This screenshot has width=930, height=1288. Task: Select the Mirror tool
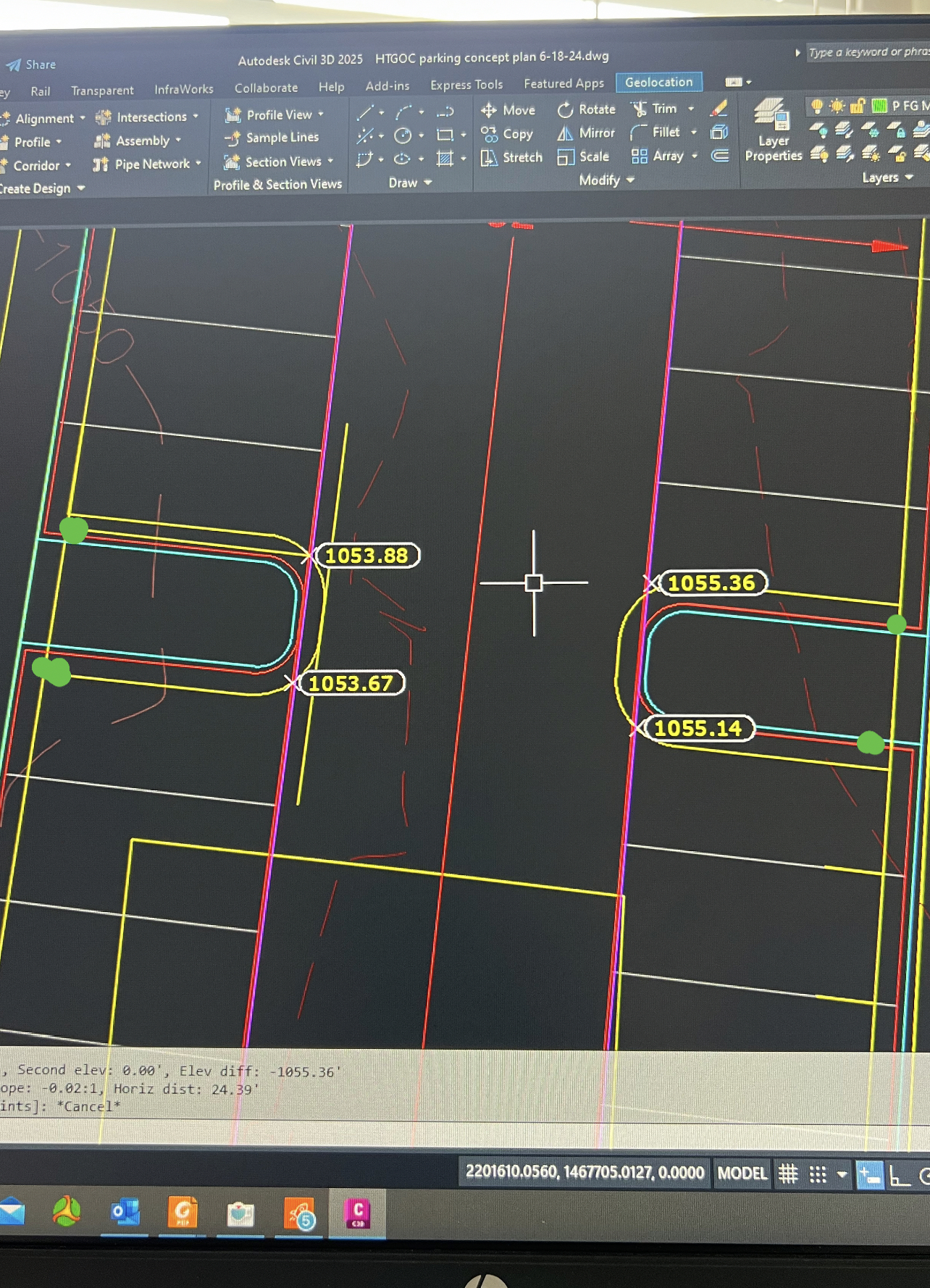[586, 133]
